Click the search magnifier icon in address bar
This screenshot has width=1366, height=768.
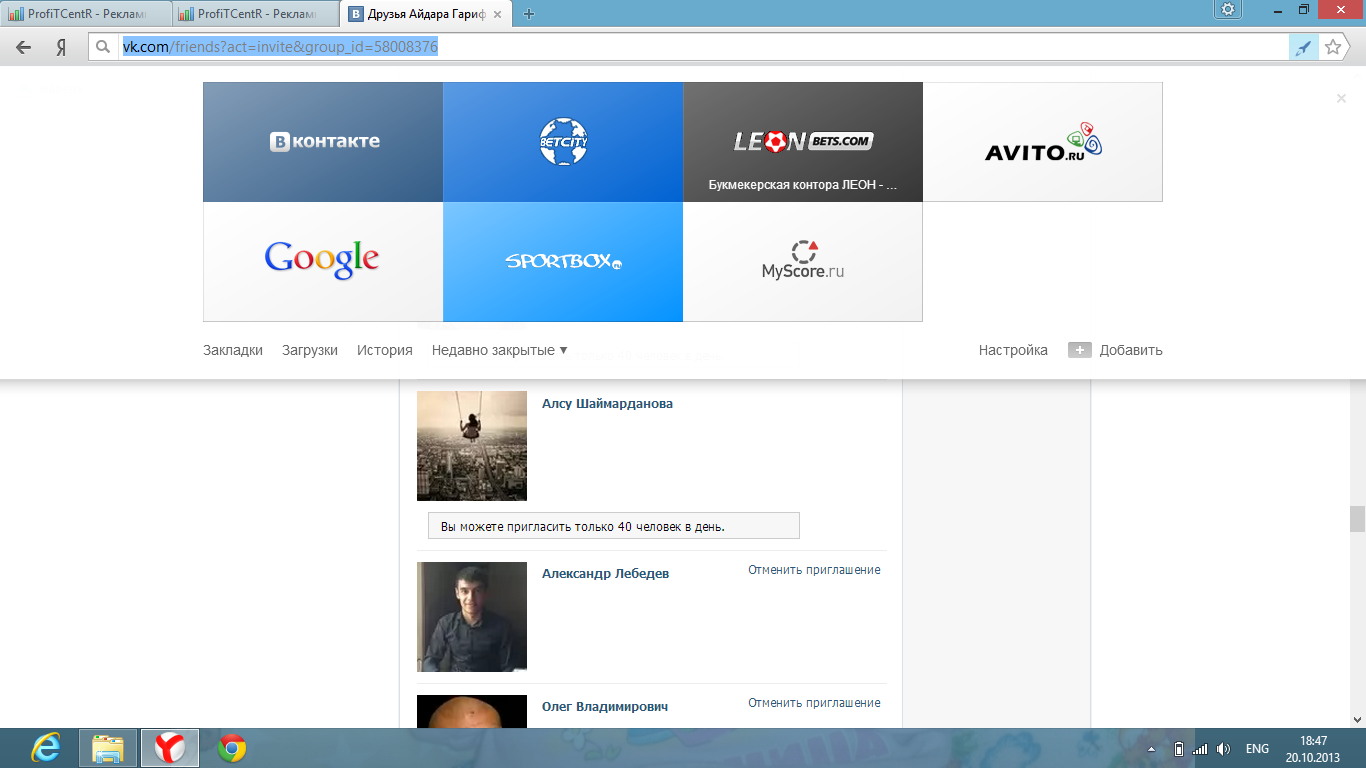click(x=103, y=47)
